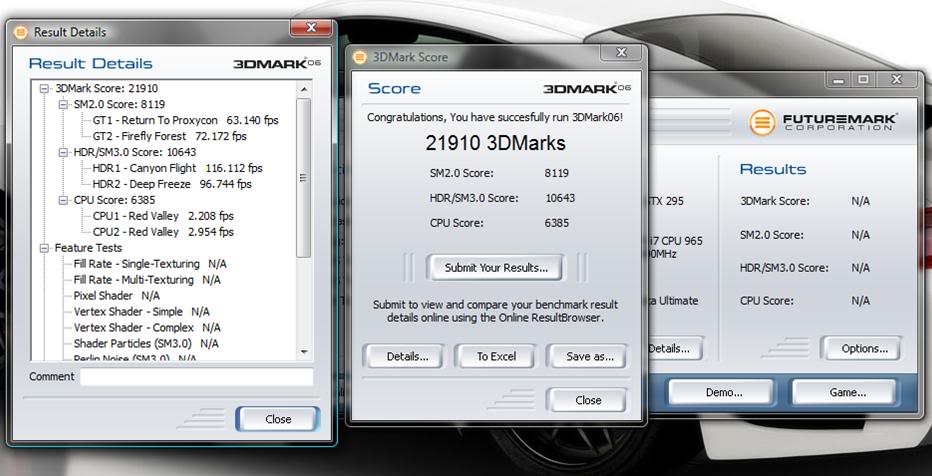The image size is (932, 476).
Task: Maximize the main 3DMark06 window
Action: tap(863, 79)
